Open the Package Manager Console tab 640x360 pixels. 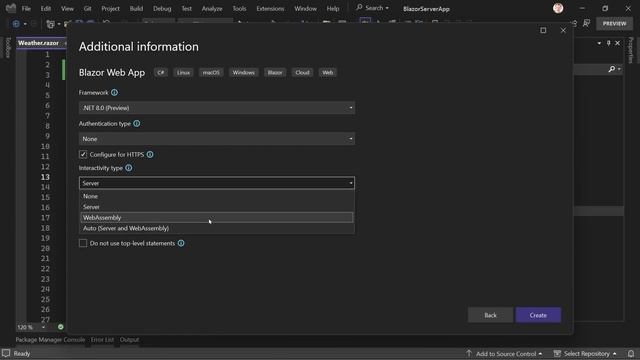[50, 340]
